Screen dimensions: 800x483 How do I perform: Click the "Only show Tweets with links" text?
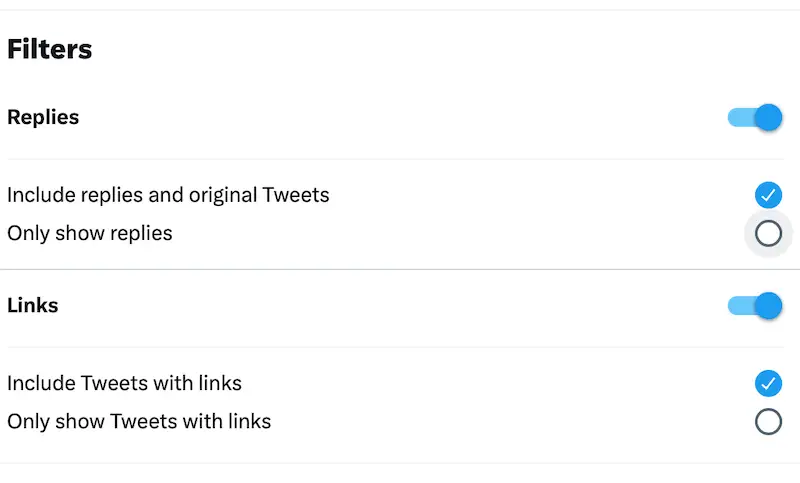point(139,421)
